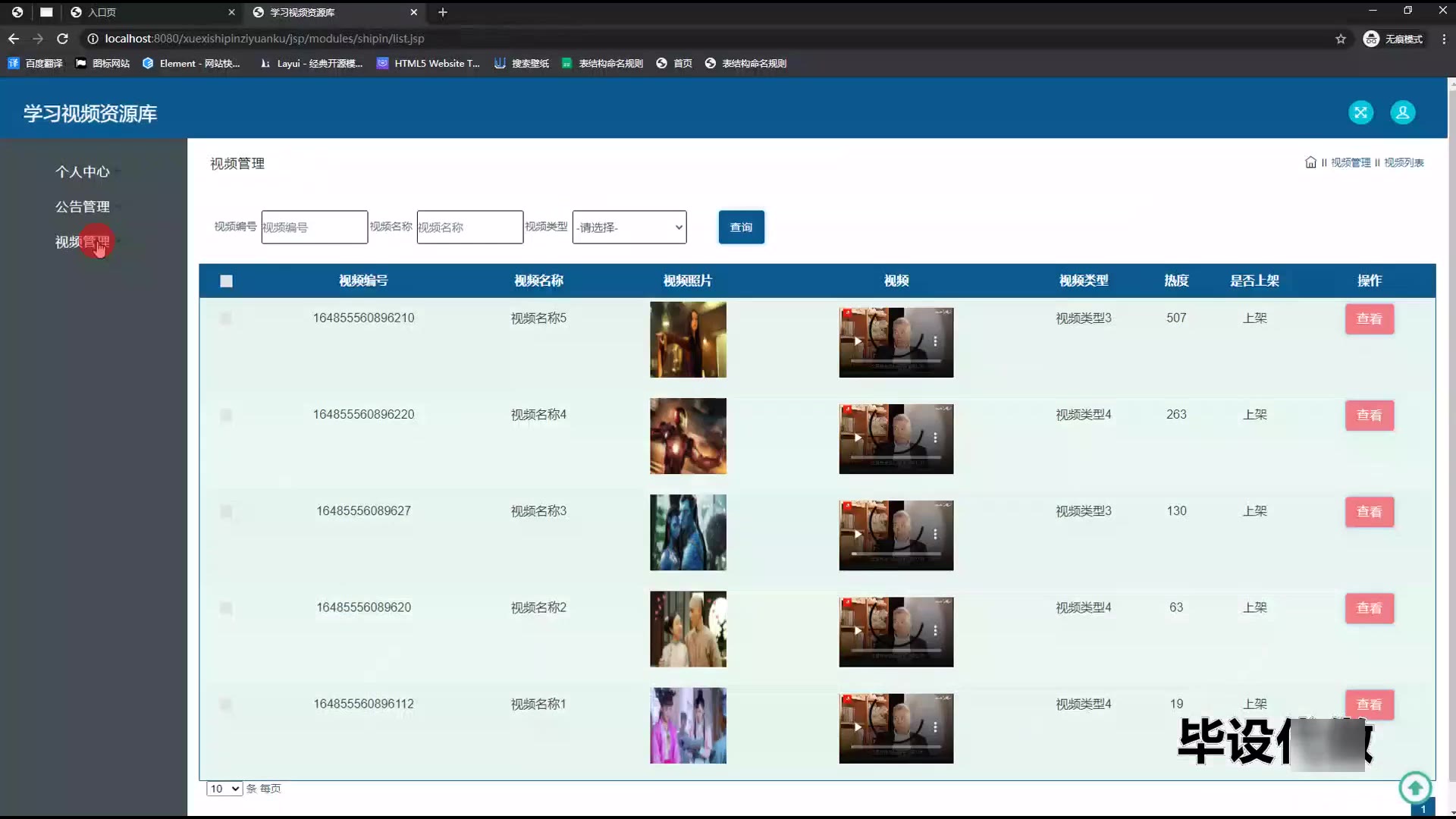Viewport: 1456px width, 819px height.
Task: Reload the page with refresh icon
Action: [63, 39]
